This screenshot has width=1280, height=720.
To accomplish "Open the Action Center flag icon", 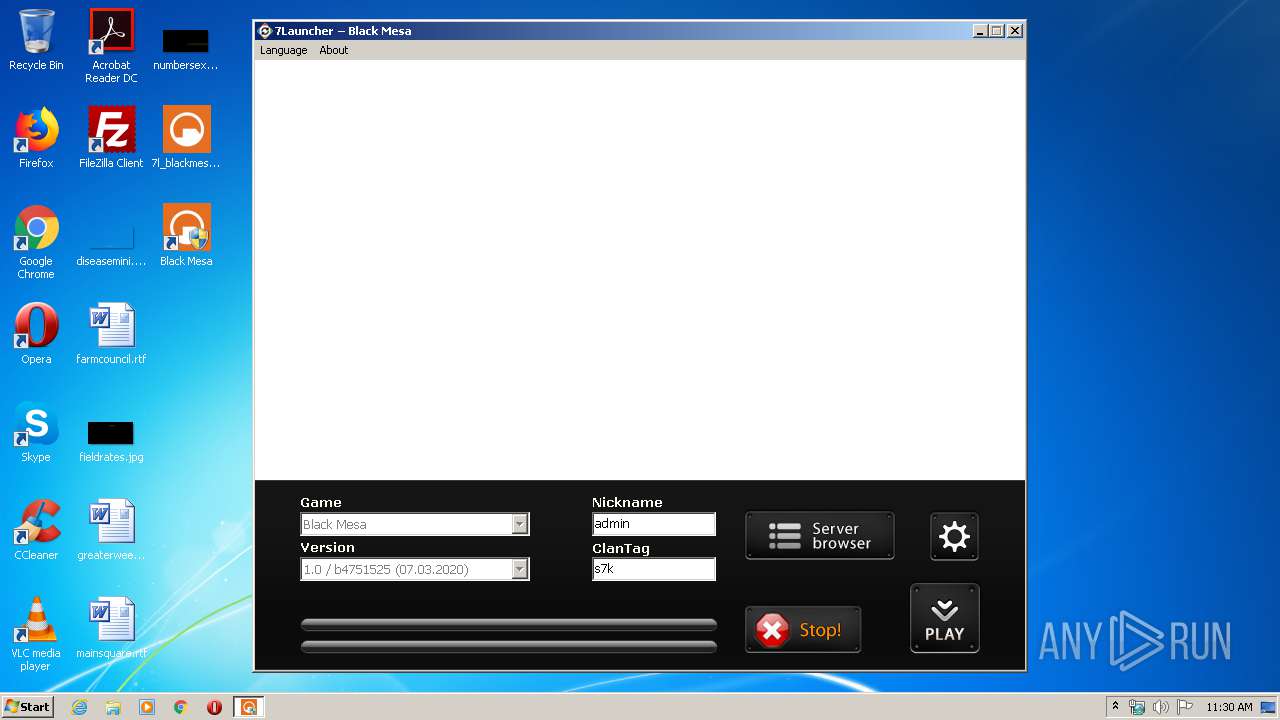I will tap(1184, 706).
